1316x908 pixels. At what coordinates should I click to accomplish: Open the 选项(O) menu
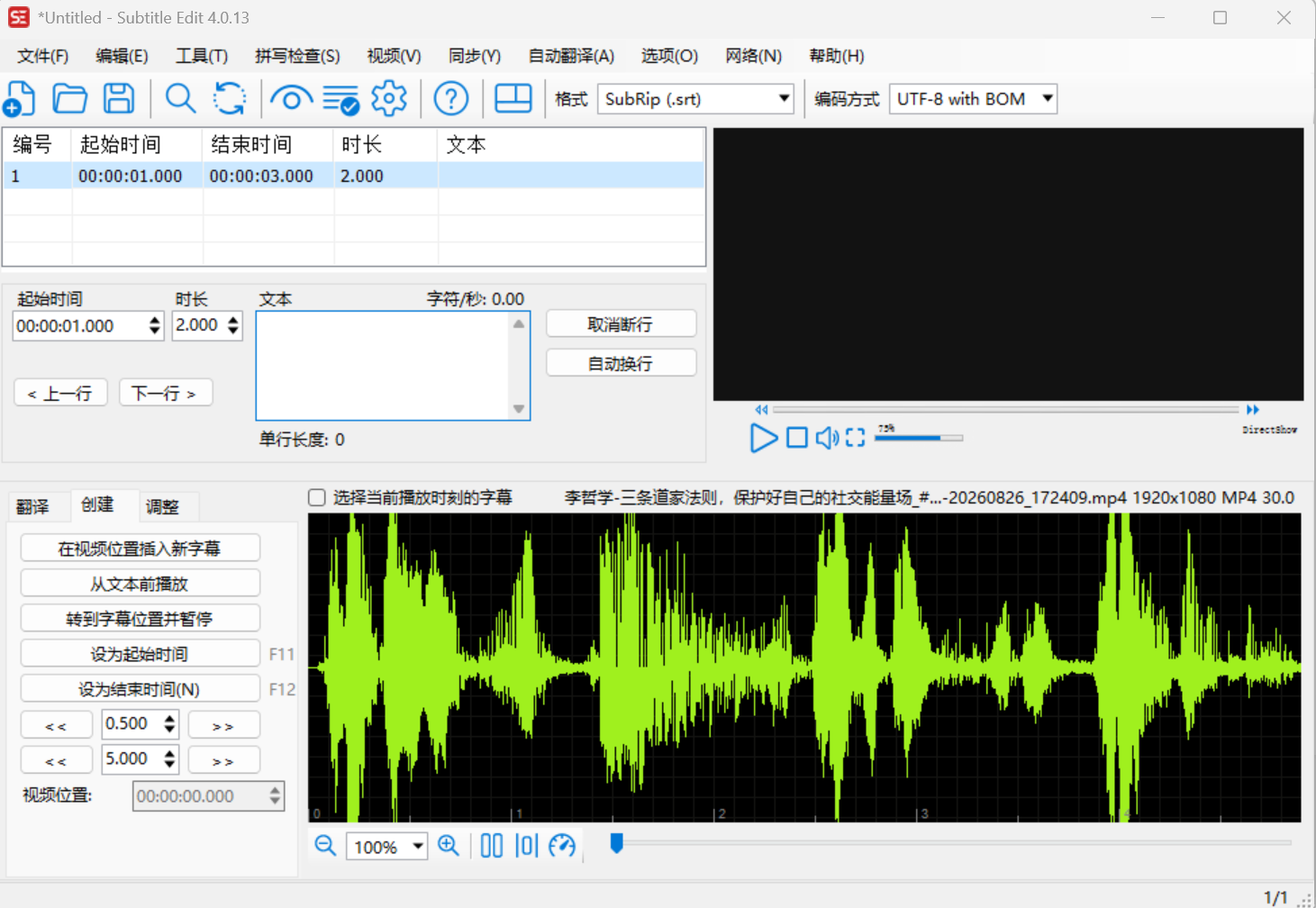[669, 56]
